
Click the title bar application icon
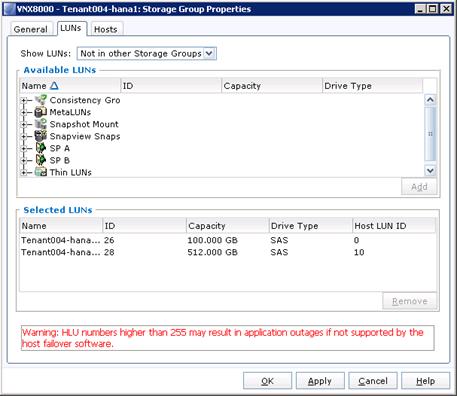pos(10,9)
